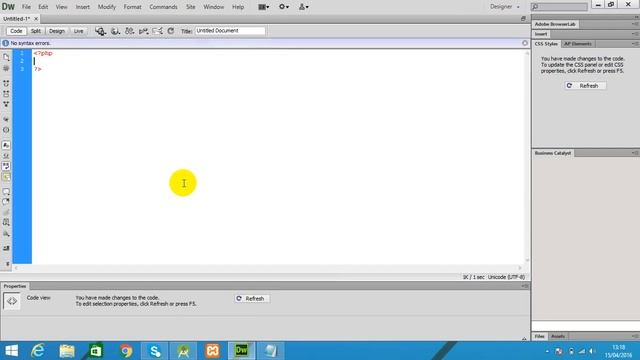Close the Untitled-1 document tab
The height and width of the screenshot is (360, 640).
36,19
